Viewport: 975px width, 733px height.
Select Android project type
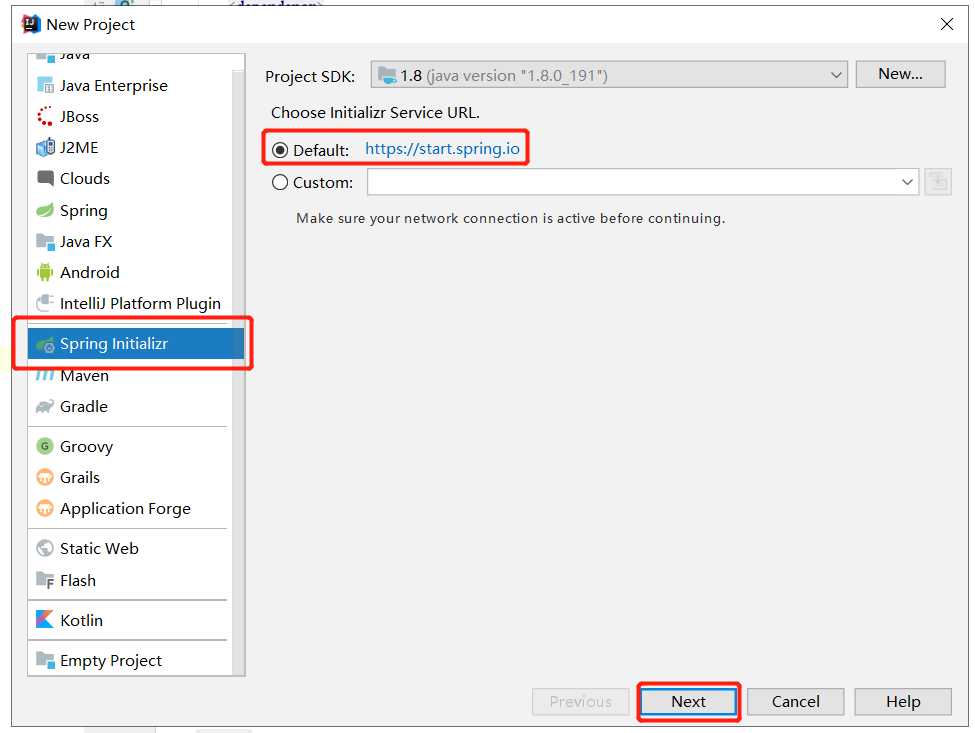(x=130, y=272)
